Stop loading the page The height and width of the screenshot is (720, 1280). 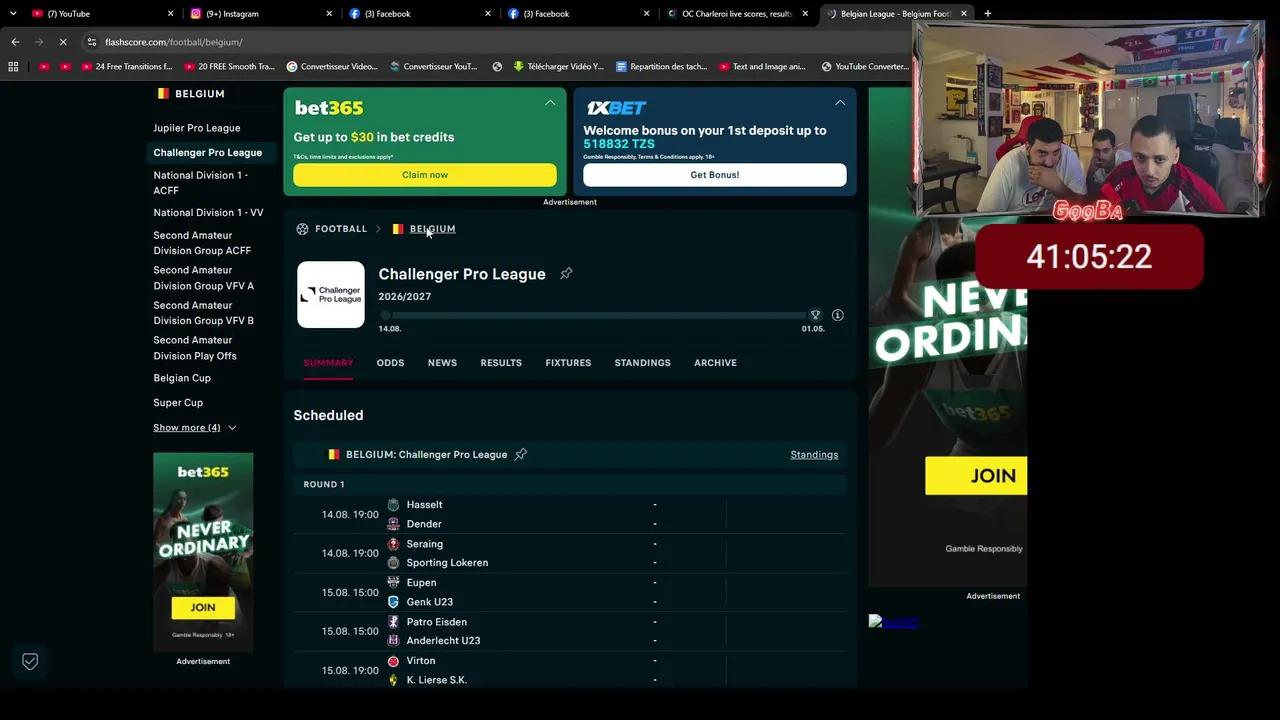(x=62, y=42)
